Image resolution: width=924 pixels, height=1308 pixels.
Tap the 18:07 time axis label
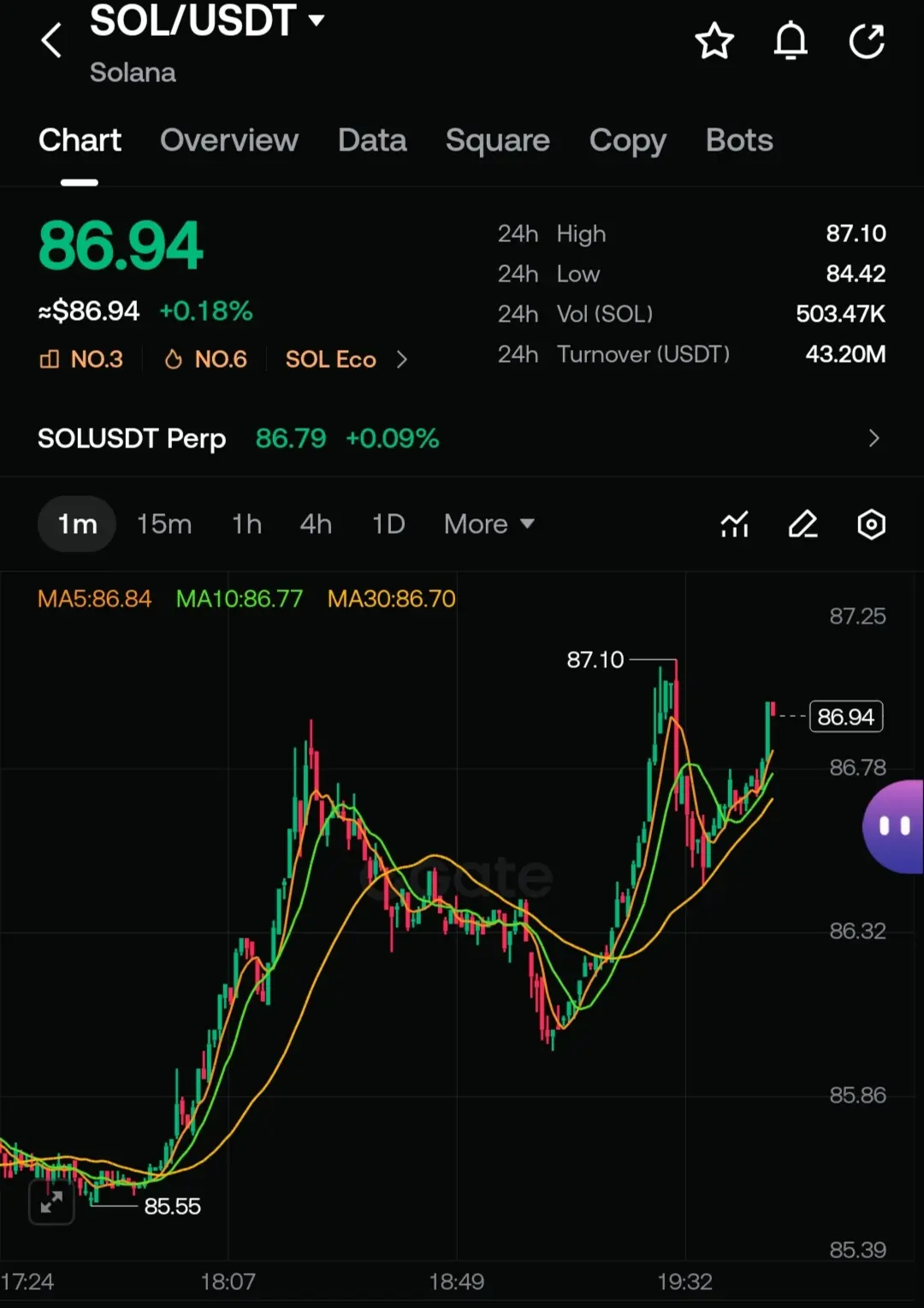[228, 1281]
